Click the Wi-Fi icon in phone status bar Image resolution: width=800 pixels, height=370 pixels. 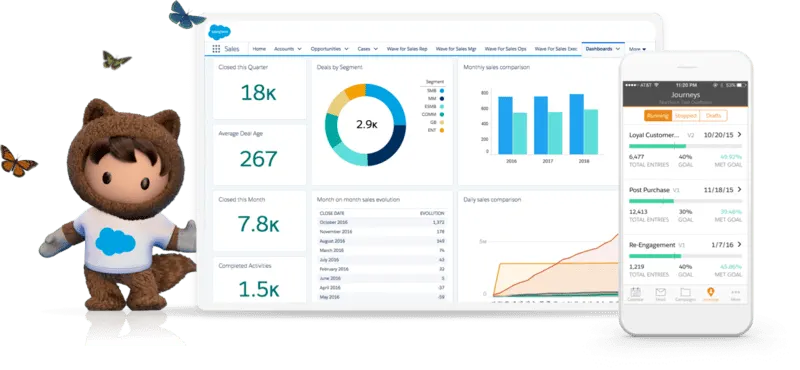tap(657, 85)
